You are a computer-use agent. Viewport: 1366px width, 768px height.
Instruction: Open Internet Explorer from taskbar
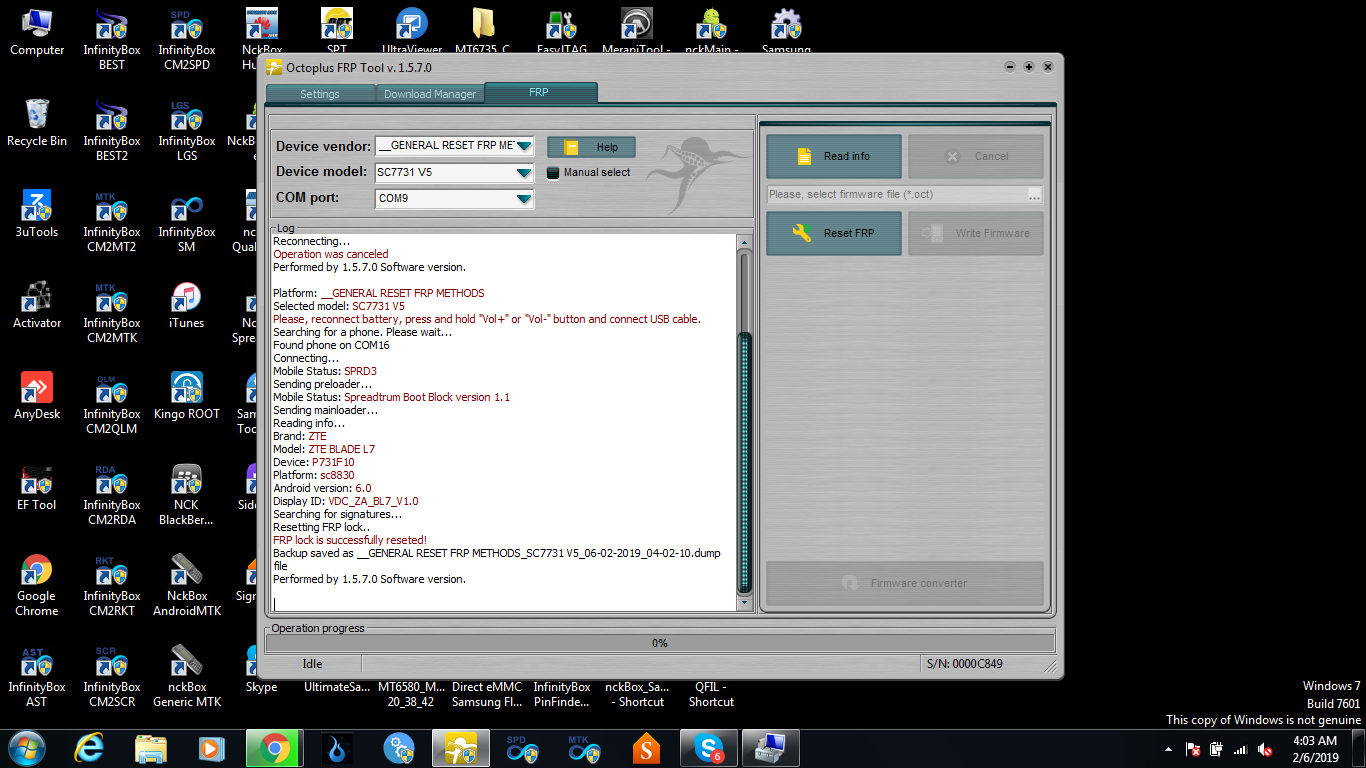(90, 748)
